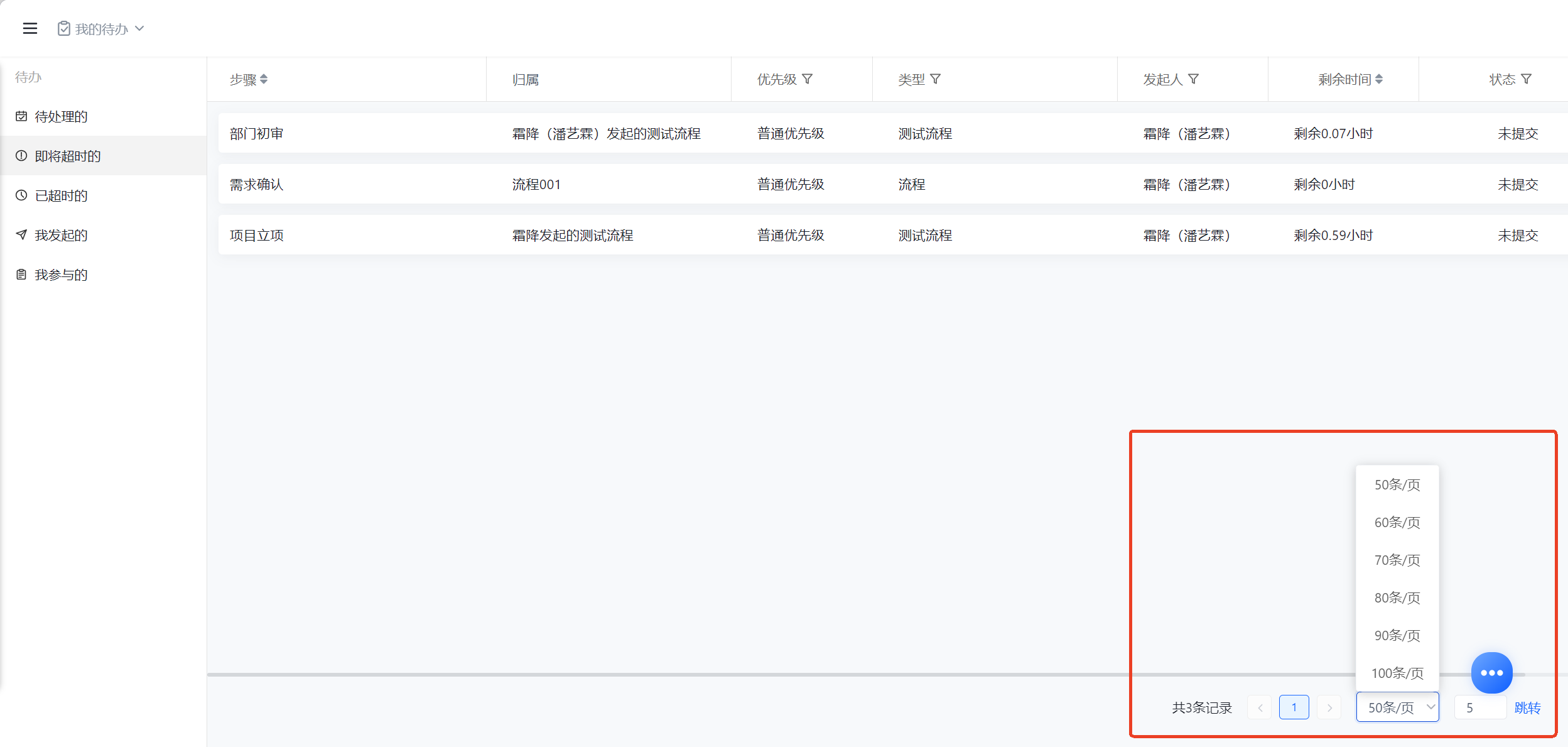Viewport: 1568px width, 747px height.
Task: Switch to 我参与的 view
Action: 104,275
